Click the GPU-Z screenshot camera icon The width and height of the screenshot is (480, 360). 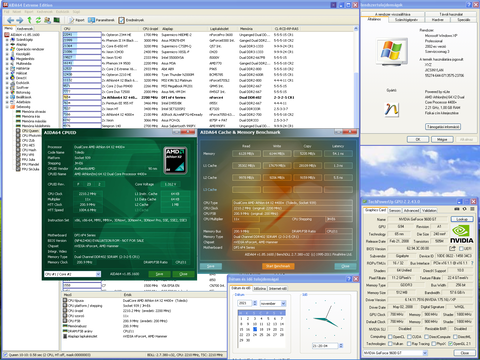[457, 209]
